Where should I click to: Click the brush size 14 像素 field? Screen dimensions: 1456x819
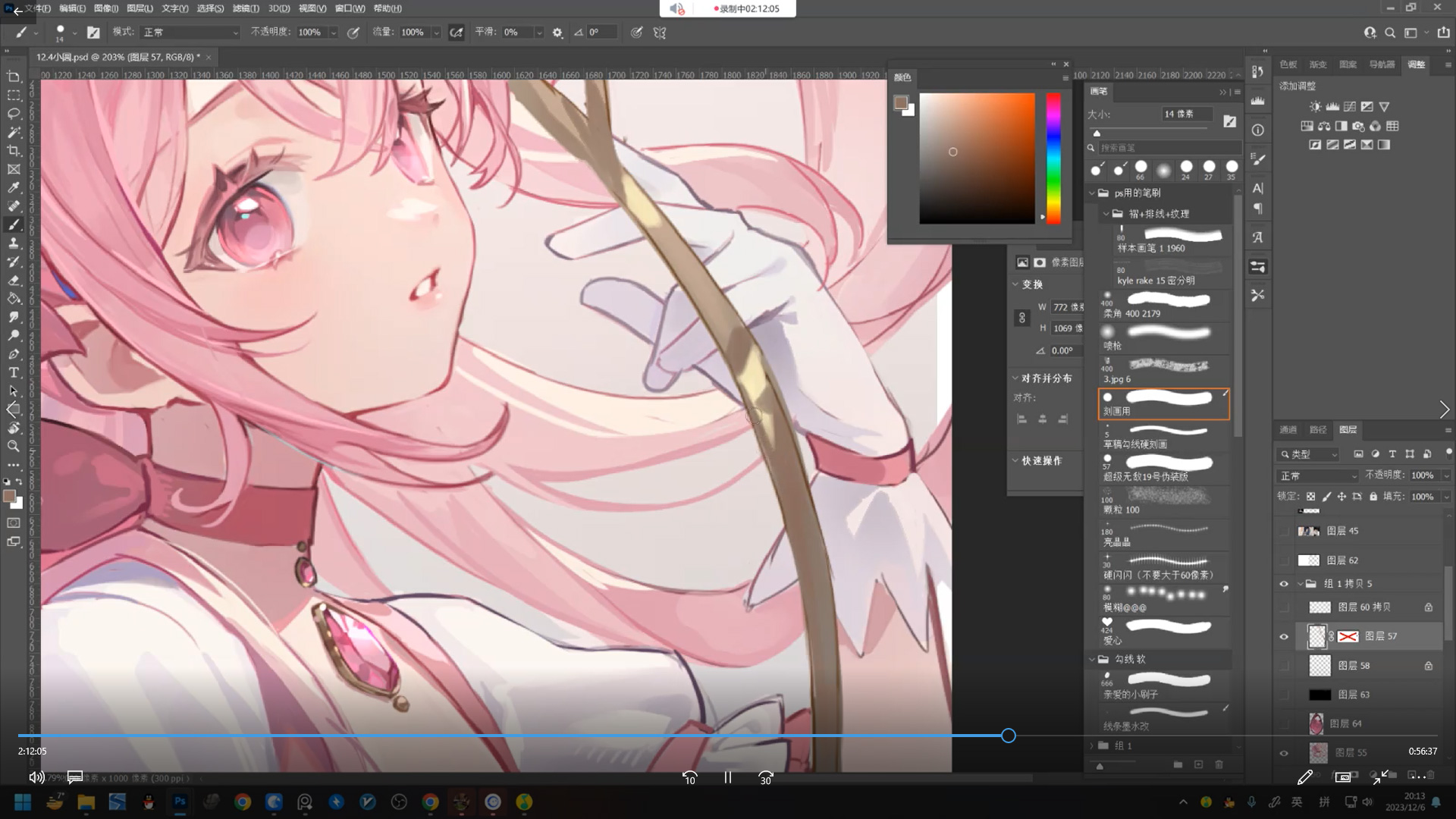click(x=1187, y=115)
